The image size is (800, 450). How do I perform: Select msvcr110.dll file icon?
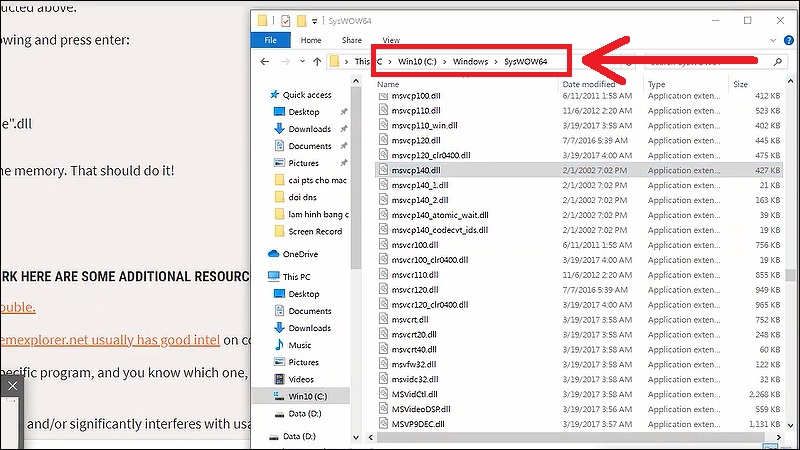384,274
